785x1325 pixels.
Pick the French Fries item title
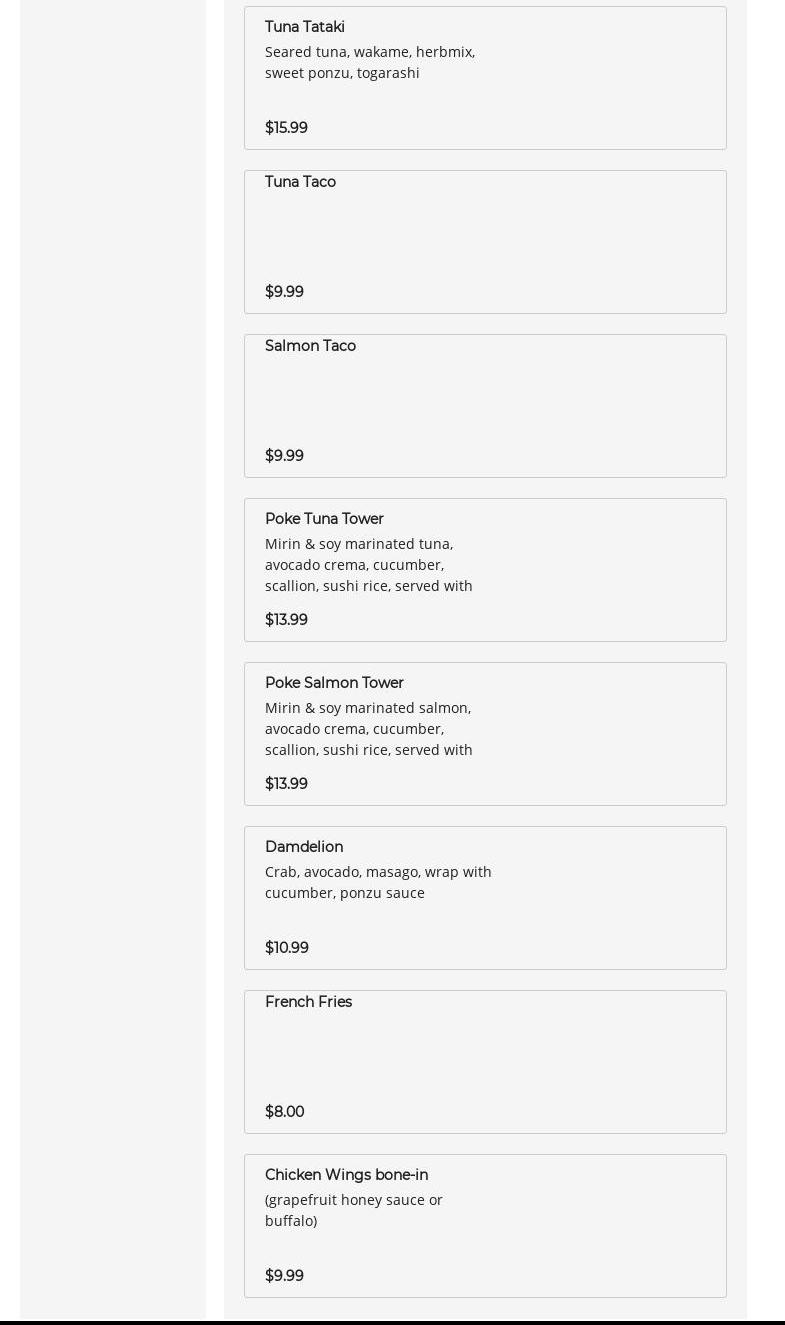[308, 1002]
